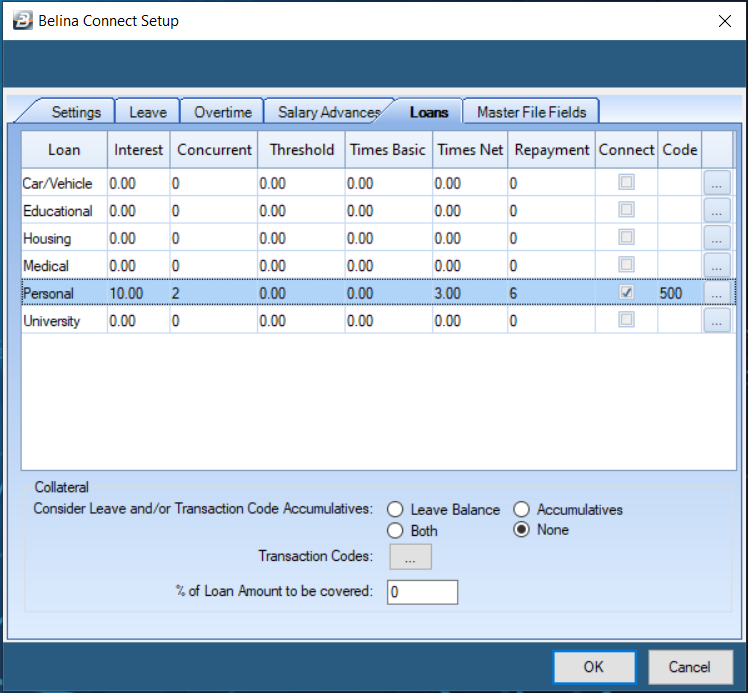This screenshot has width=748, height=693.
Task: Click the Repayment column header
Action: (x=551, y=150)
